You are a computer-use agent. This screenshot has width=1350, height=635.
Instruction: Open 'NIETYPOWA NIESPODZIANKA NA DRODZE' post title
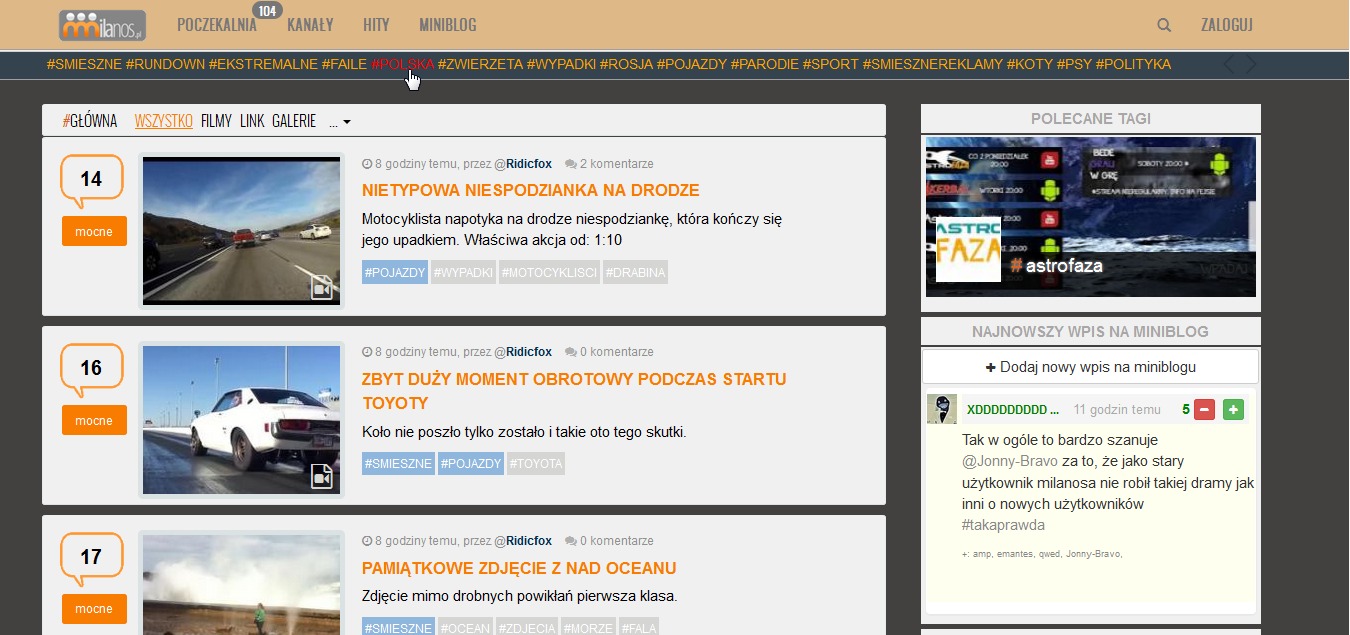coord(531,190)
